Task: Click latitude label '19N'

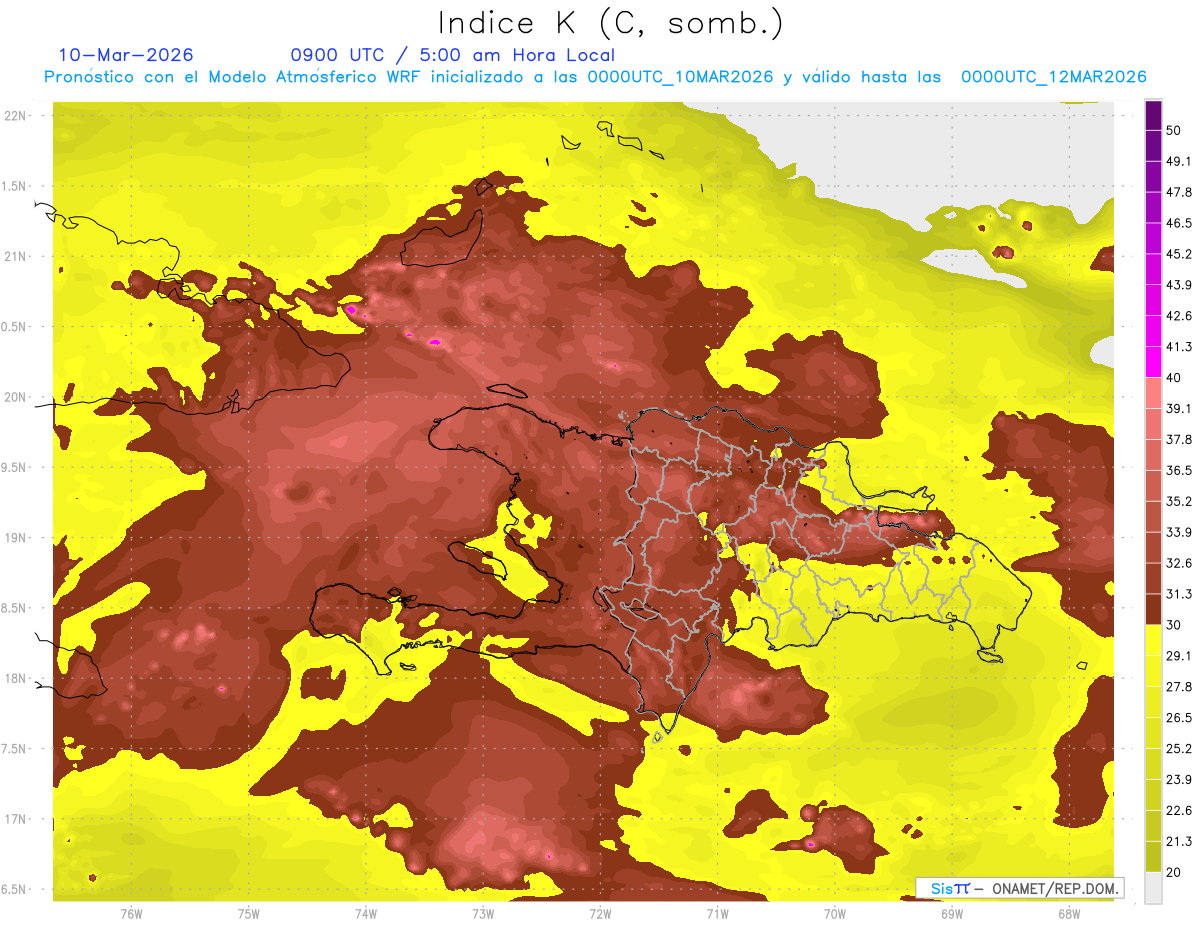Action: click(x=17, y=538)
